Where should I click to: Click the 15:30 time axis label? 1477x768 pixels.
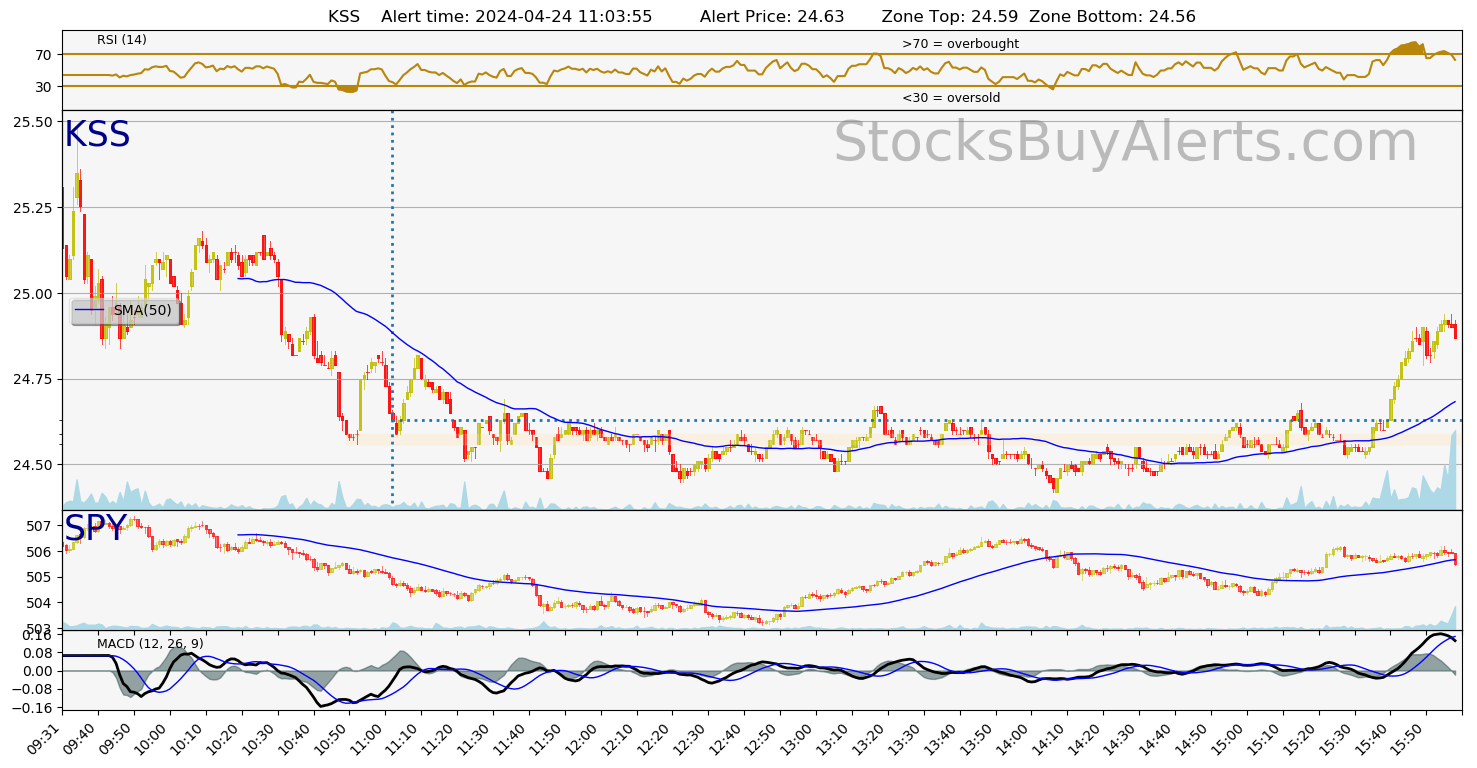(x=1336, y=739)
